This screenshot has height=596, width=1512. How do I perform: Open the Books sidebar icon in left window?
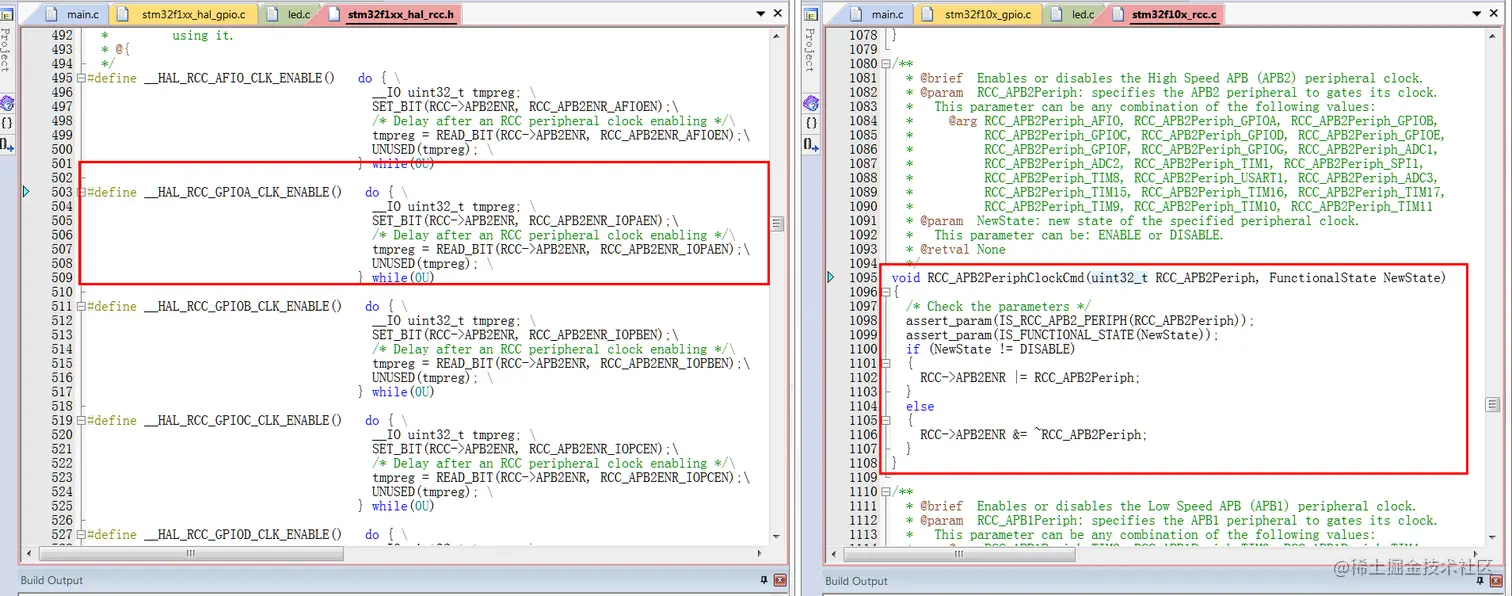coord(7,102)
